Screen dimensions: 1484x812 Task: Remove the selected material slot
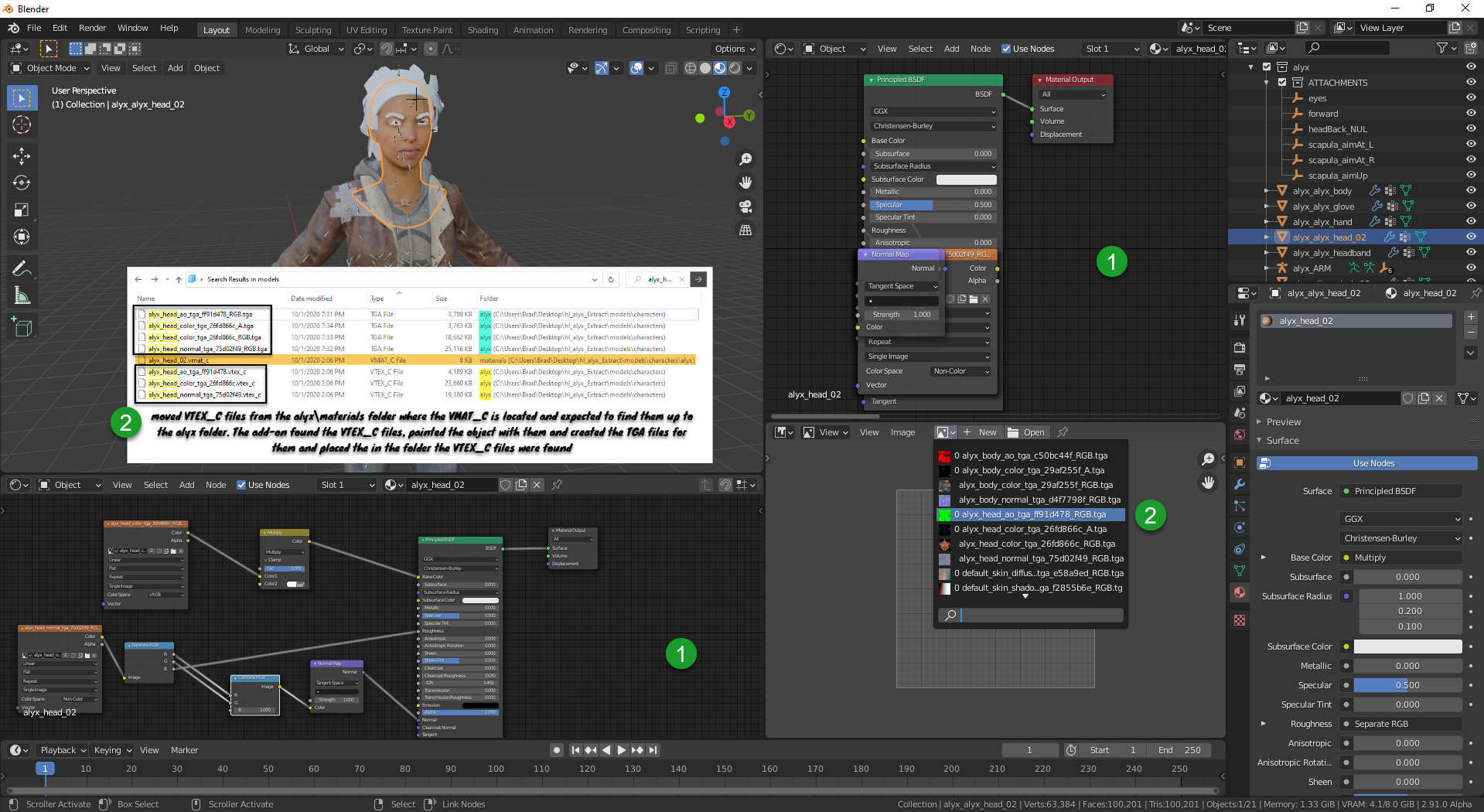coord(1471,333)
